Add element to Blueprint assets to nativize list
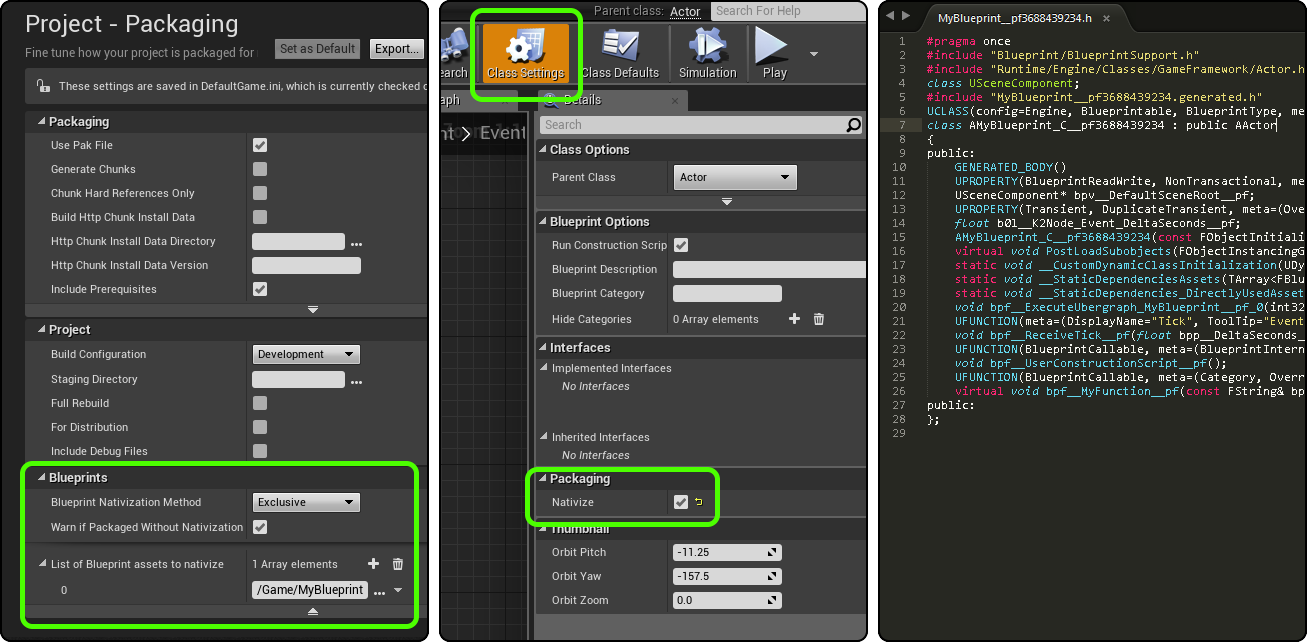This screenshot has width=1307, height=642. [374, 564]
